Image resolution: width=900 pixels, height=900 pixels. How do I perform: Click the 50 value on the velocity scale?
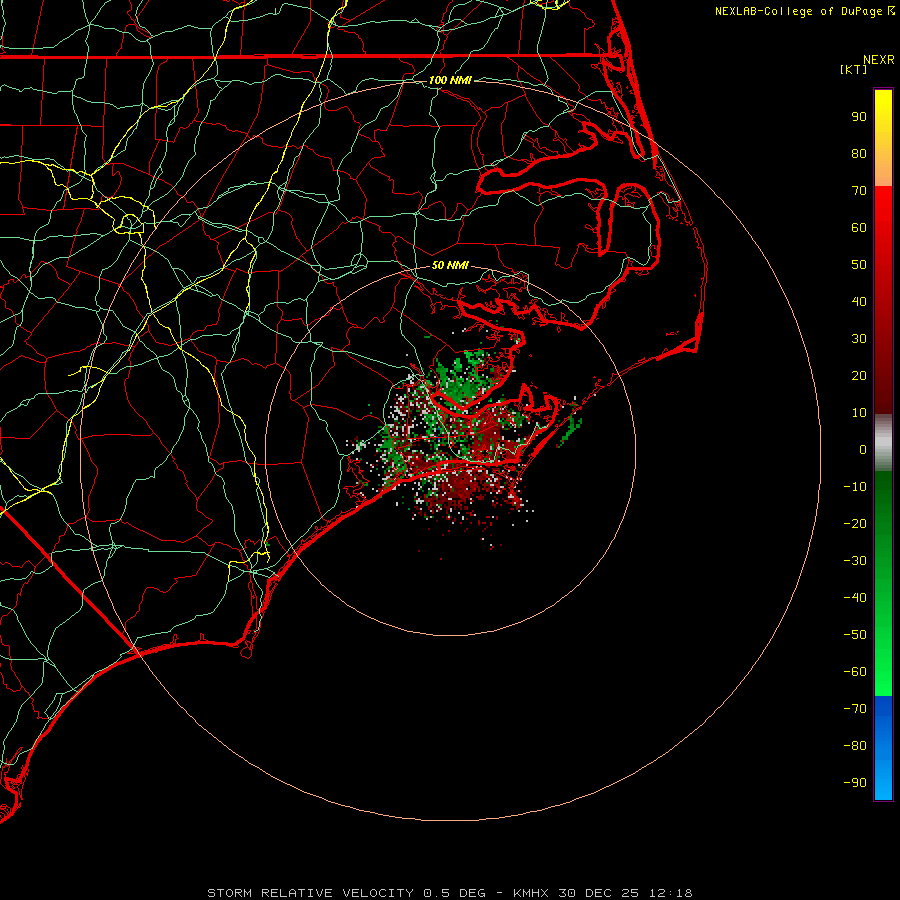859,265
